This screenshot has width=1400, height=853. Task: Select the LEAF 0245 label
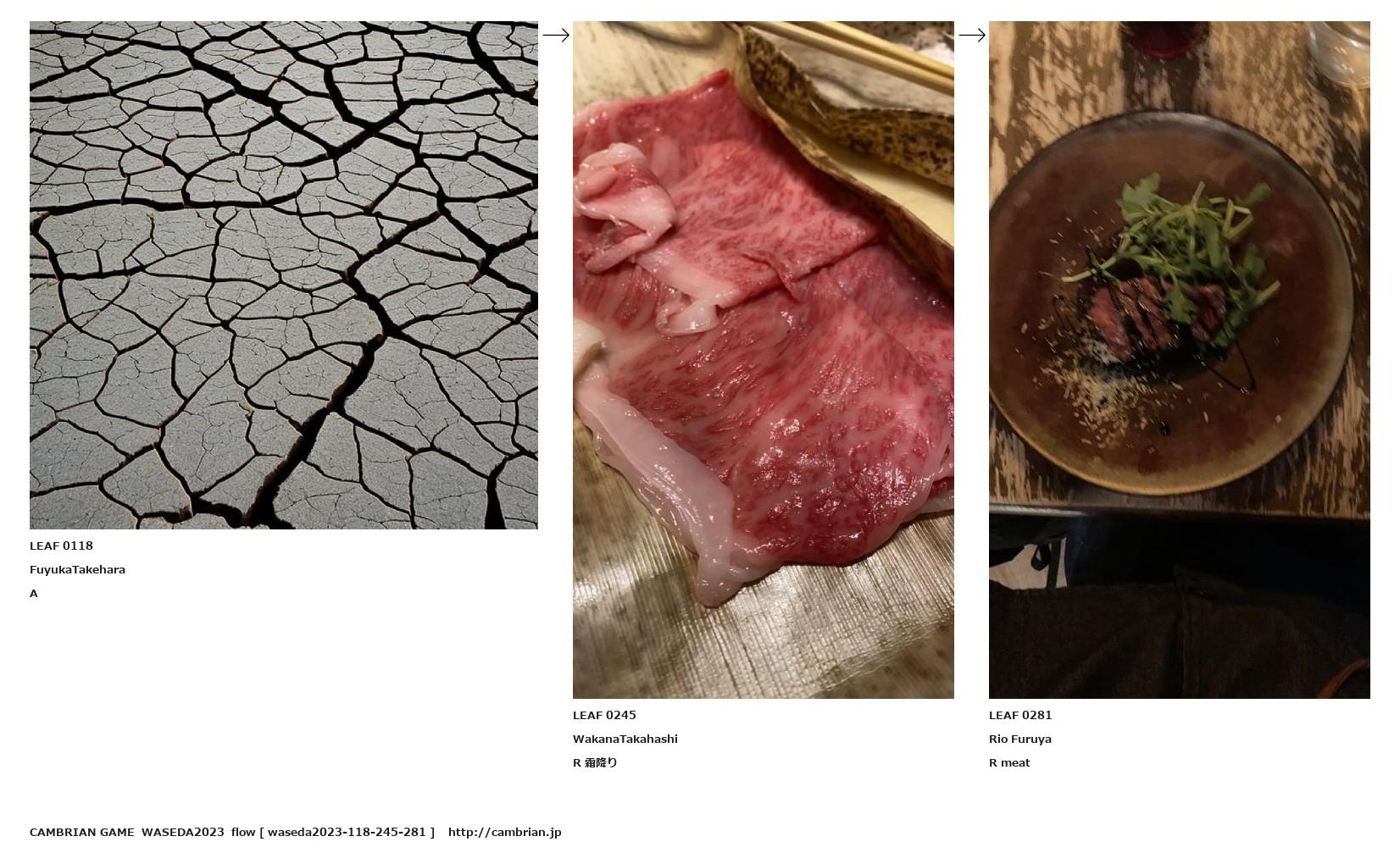click(x=604, y=715)
